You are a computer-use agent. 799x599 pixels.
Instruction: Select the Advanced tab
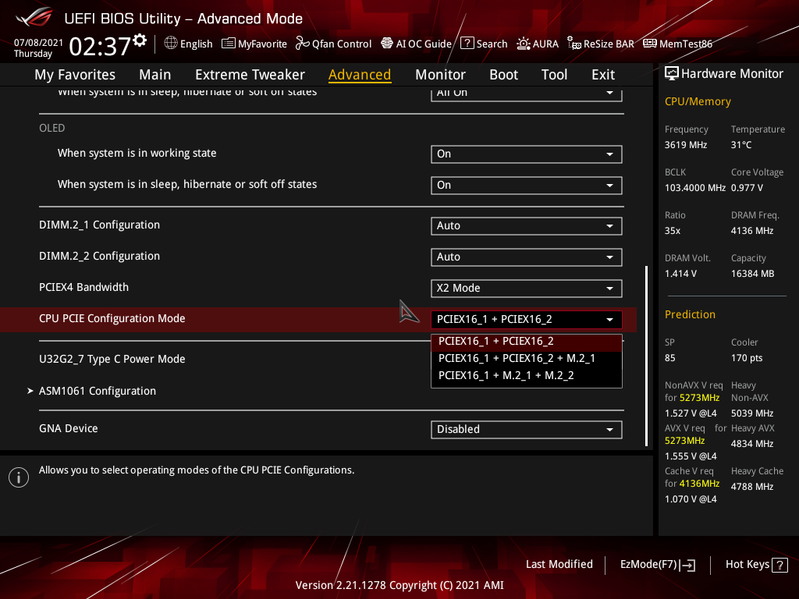pos(360,75)
